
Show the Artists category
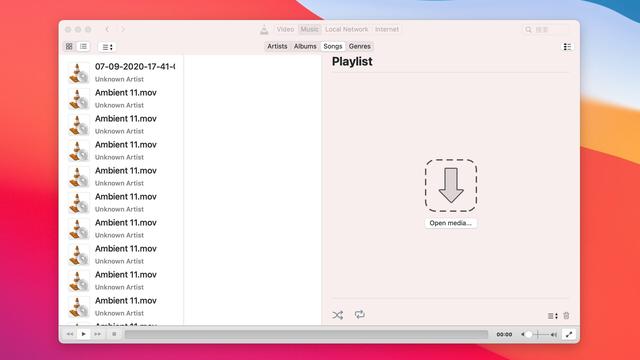point(277,47)
